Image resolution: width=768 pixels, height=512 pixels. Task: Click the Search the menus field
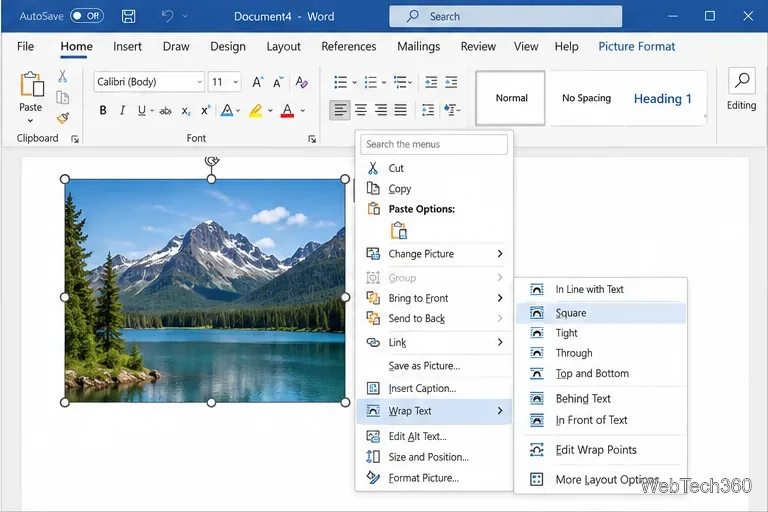coord(434,145)
